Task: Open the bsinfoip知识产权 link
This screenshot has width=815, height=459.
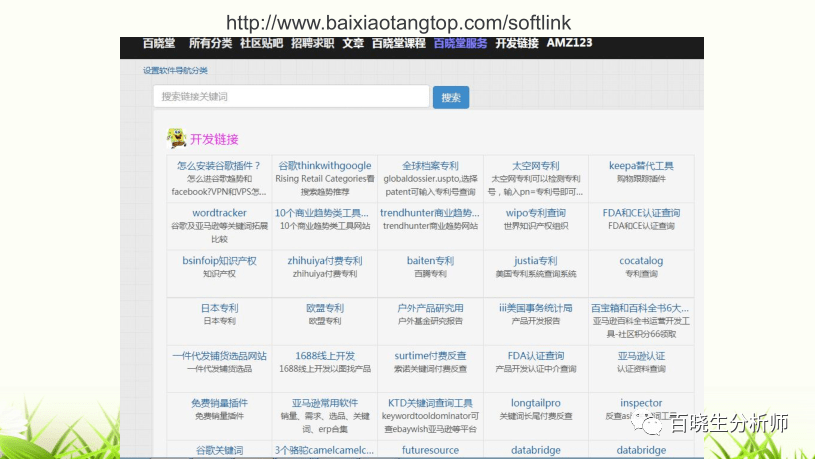Action: click(219, 260)
